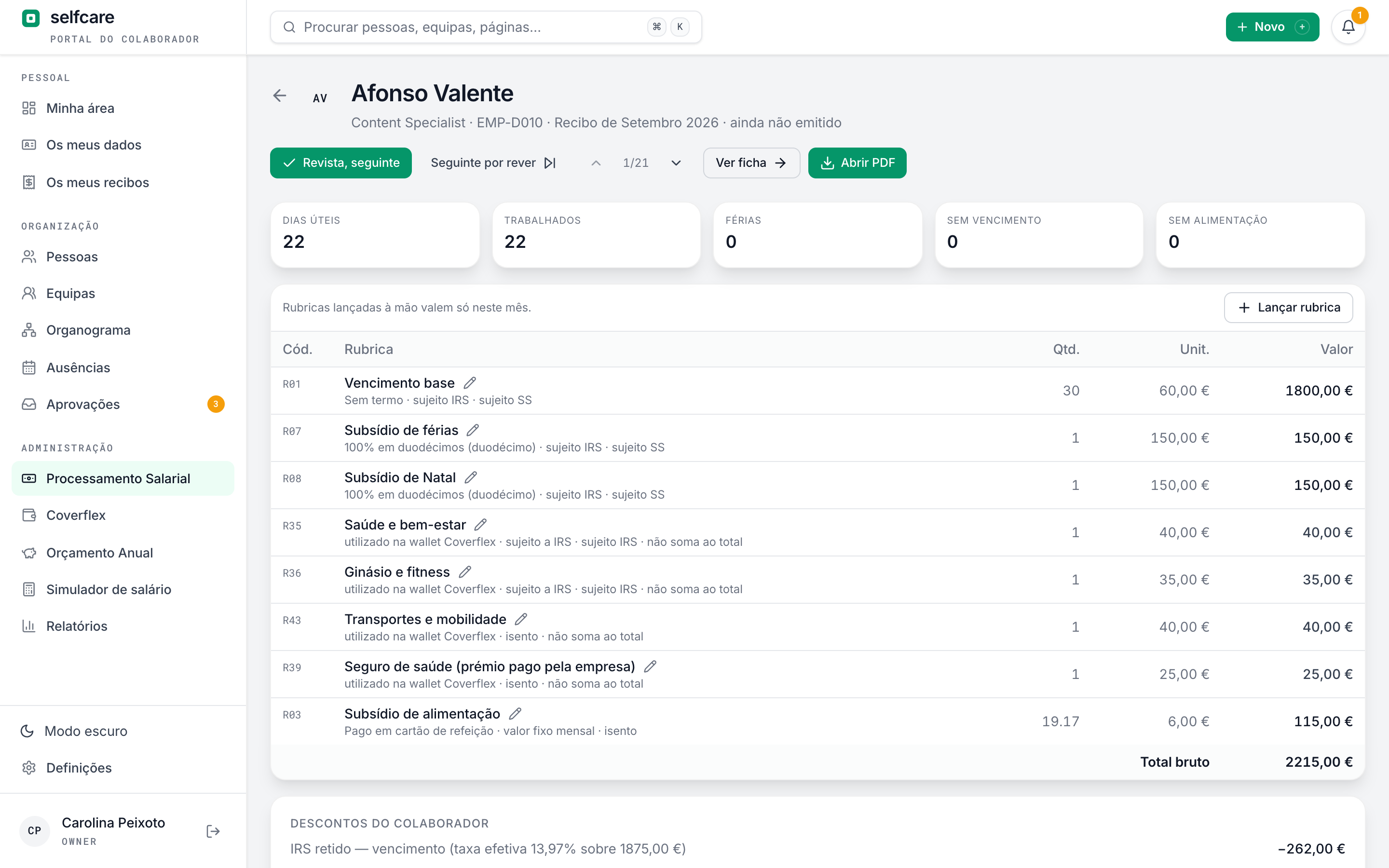Edit Transportes e mobilidade pencil icon
This screenshot has width=1389, height=868.
point(521,620)
